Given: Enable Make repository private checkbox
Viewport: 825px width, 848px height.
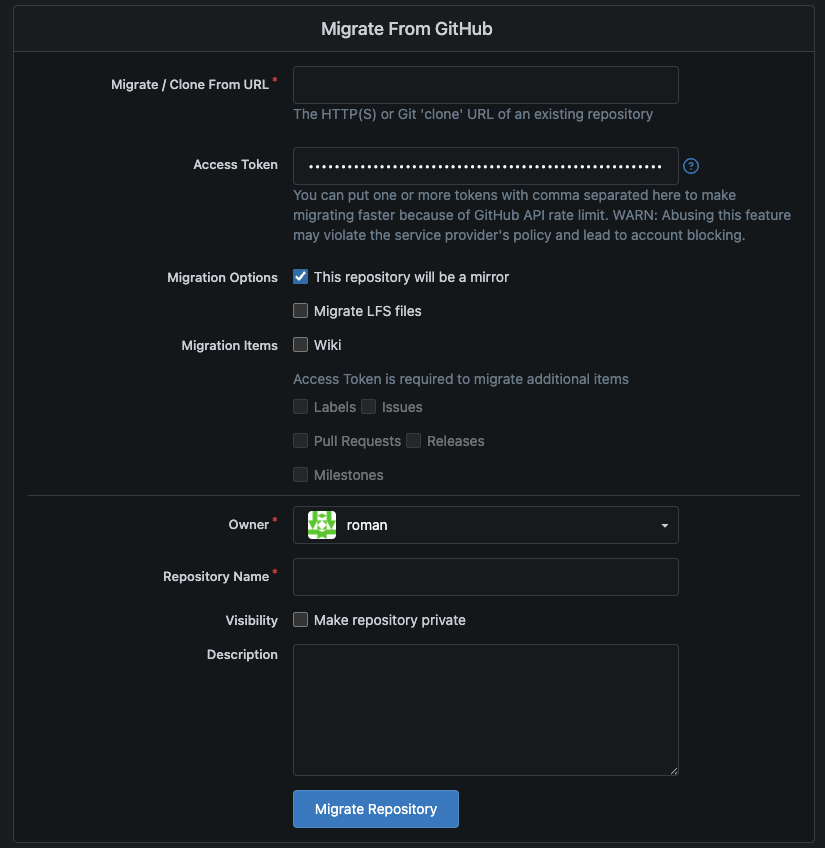Looking at the screenshot, I should coord(300,620).
